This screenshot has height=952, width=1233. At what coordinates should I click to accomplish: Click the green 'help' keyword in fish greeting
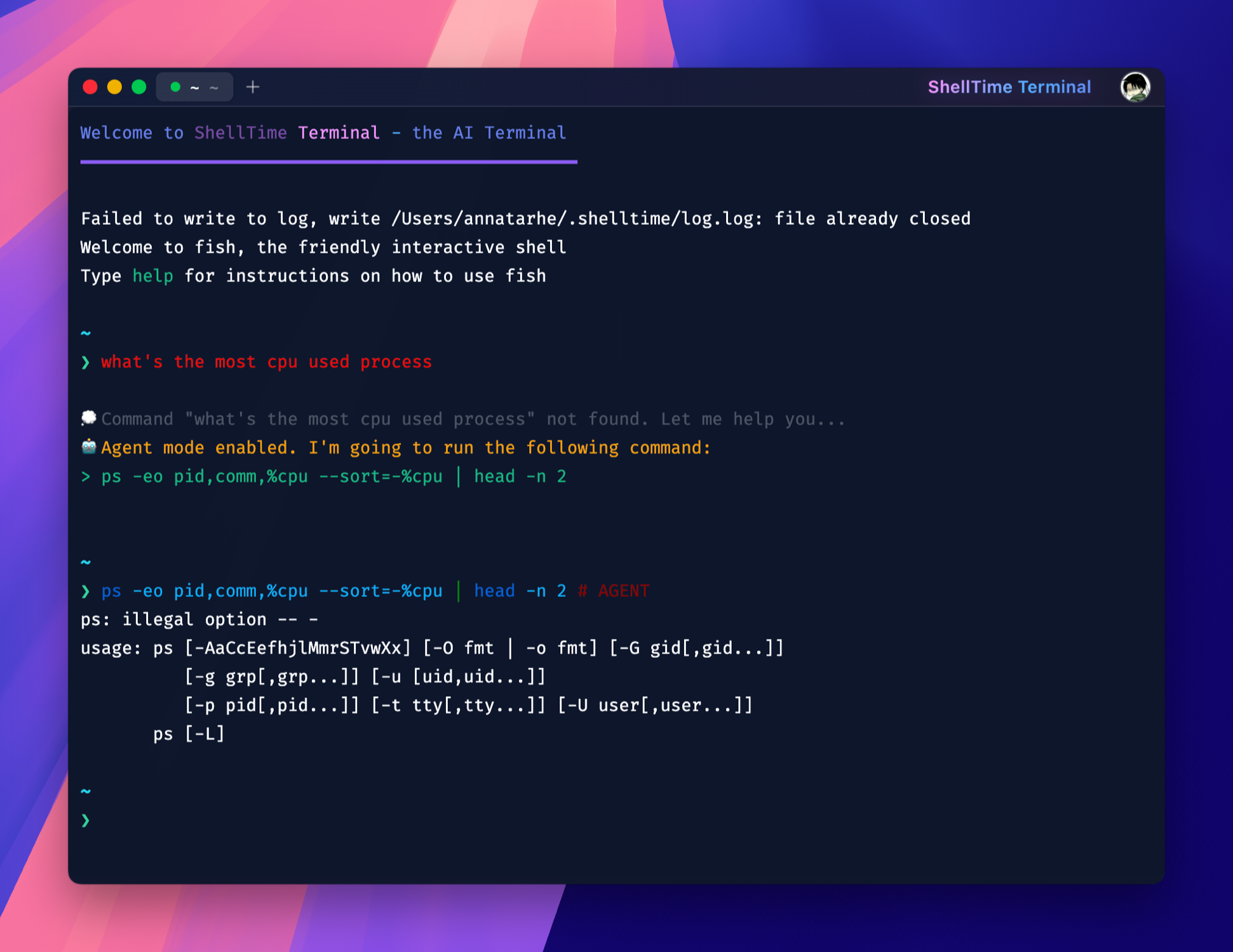click(x=152, y=276)
